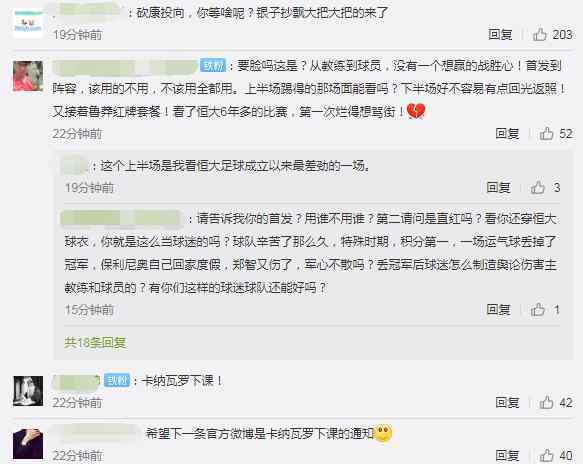This screenshot has height=464, width=583.
Task: Click thumbs-up on the 3-like reply
Action: [x=538, y=188]
